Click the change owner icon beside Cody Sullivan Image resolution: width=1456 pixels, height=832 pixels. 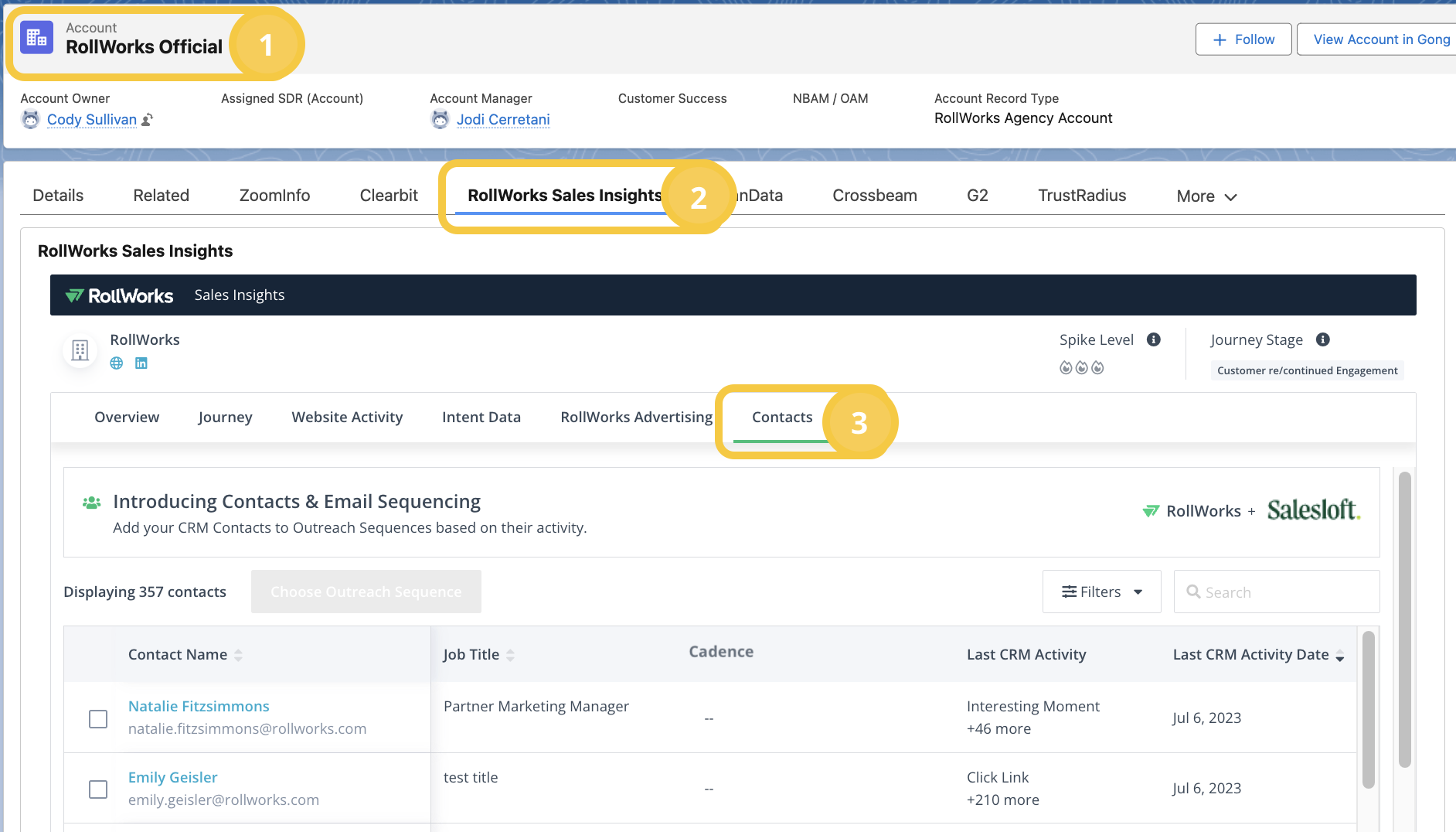coord(148,120)
